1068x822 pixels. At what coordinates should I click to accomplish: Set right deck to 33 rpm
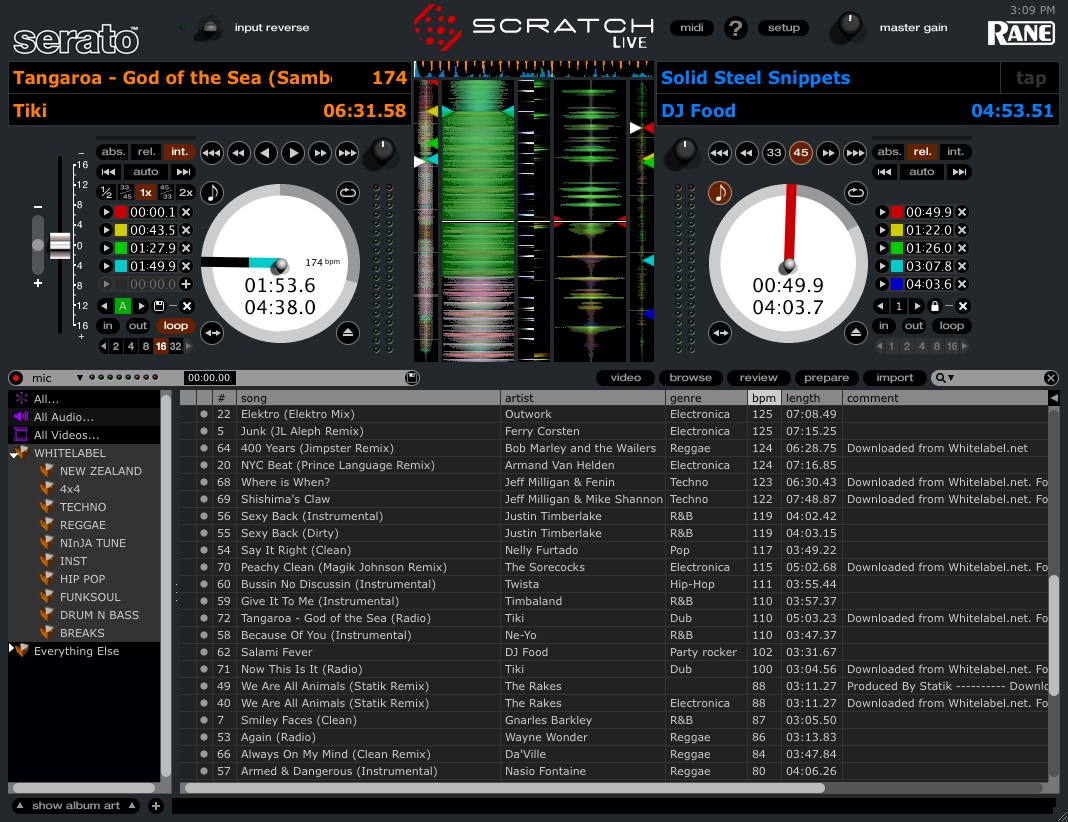[x=774, y=153]
